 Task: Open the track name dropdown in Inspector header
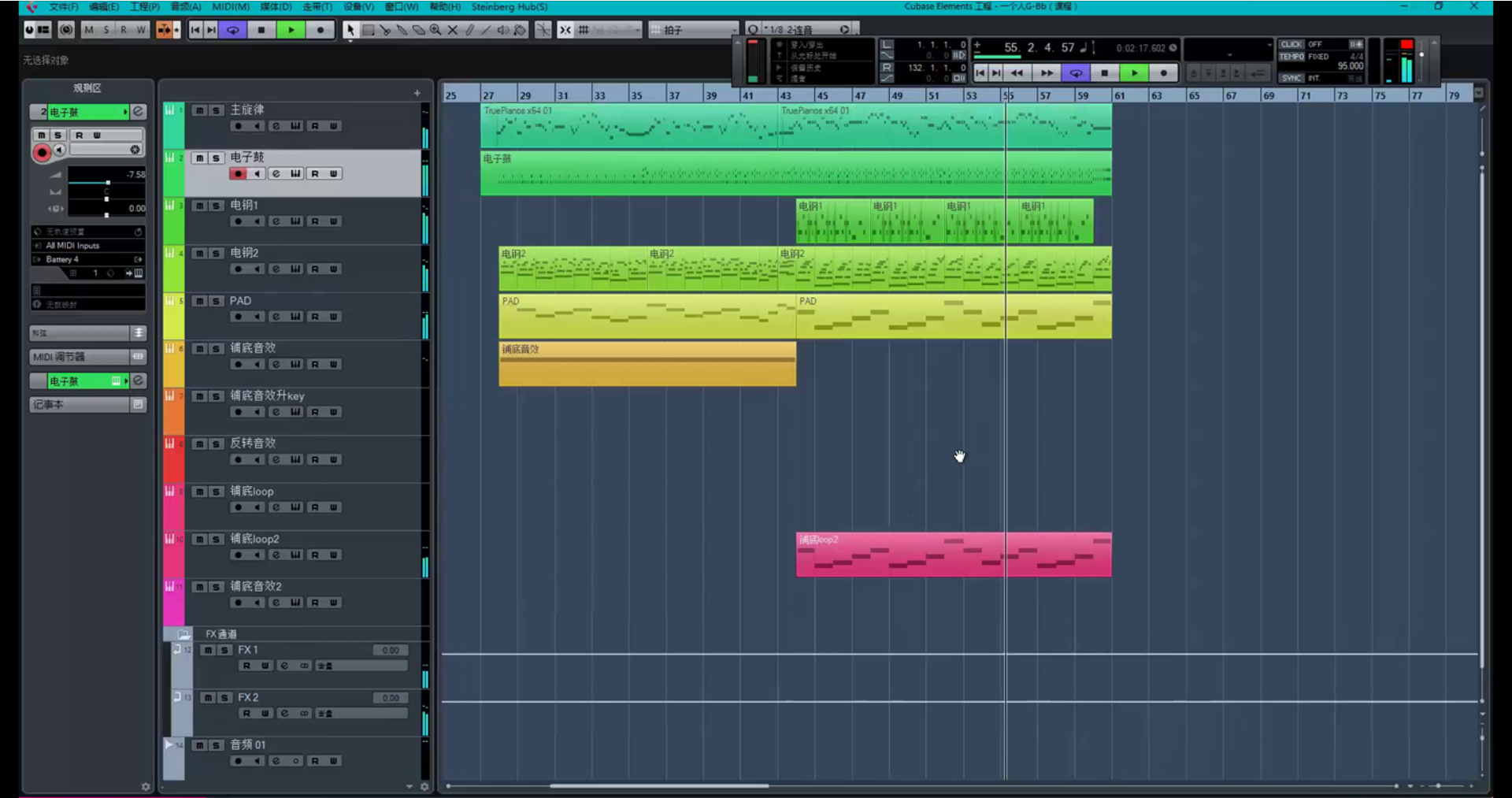pyautogui.click(x=125, y=112)
